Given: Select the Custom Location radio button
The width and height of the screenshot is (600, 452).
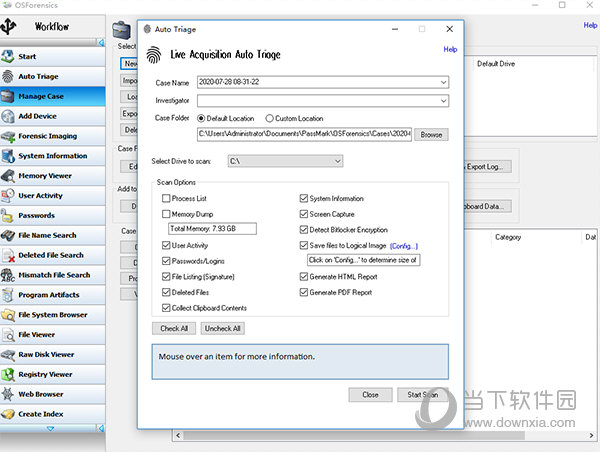Looking at the screenshot, I should 269,119.
